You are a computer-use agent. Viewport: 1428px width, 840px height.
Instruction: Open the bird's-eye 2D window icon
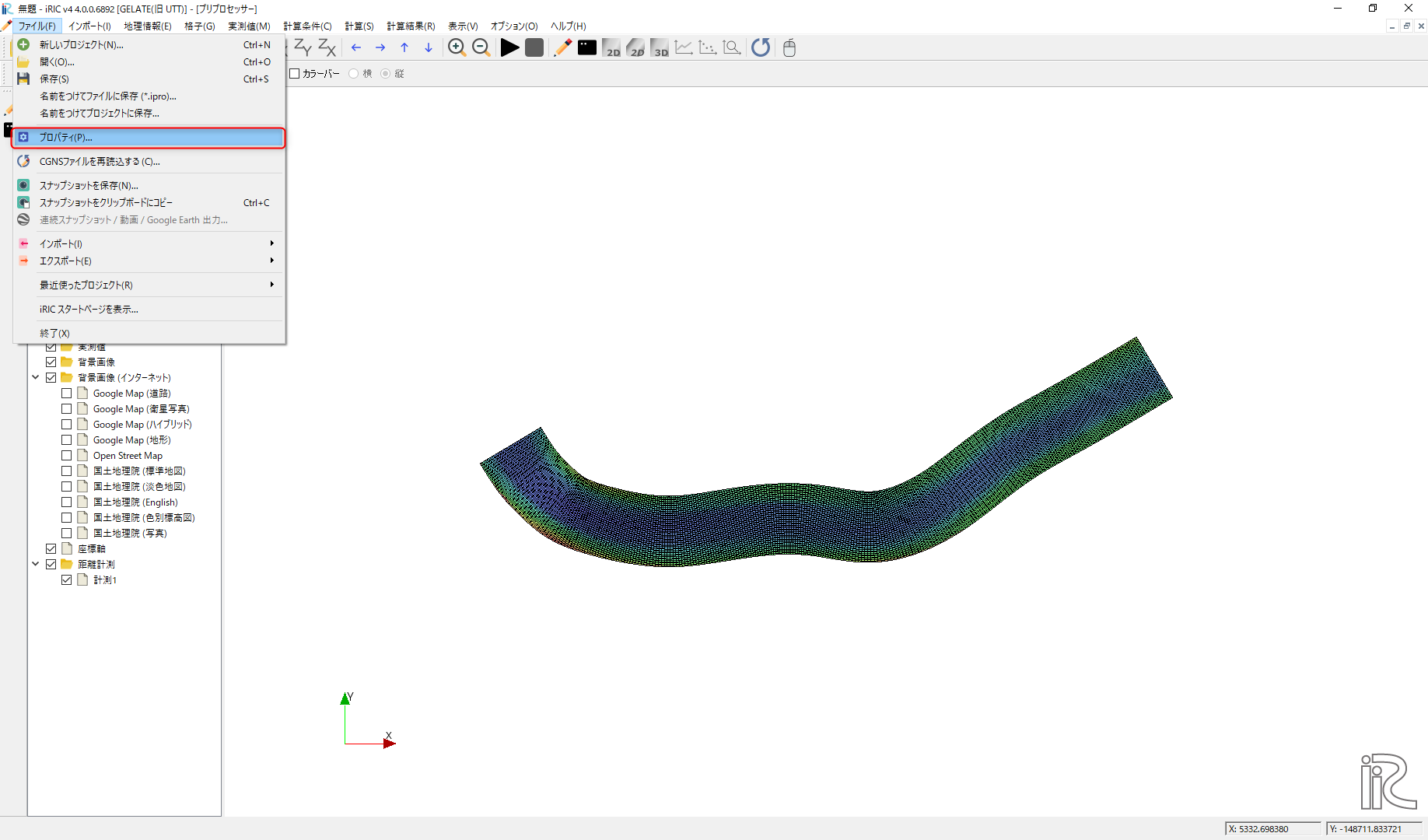tap(635, 47)
